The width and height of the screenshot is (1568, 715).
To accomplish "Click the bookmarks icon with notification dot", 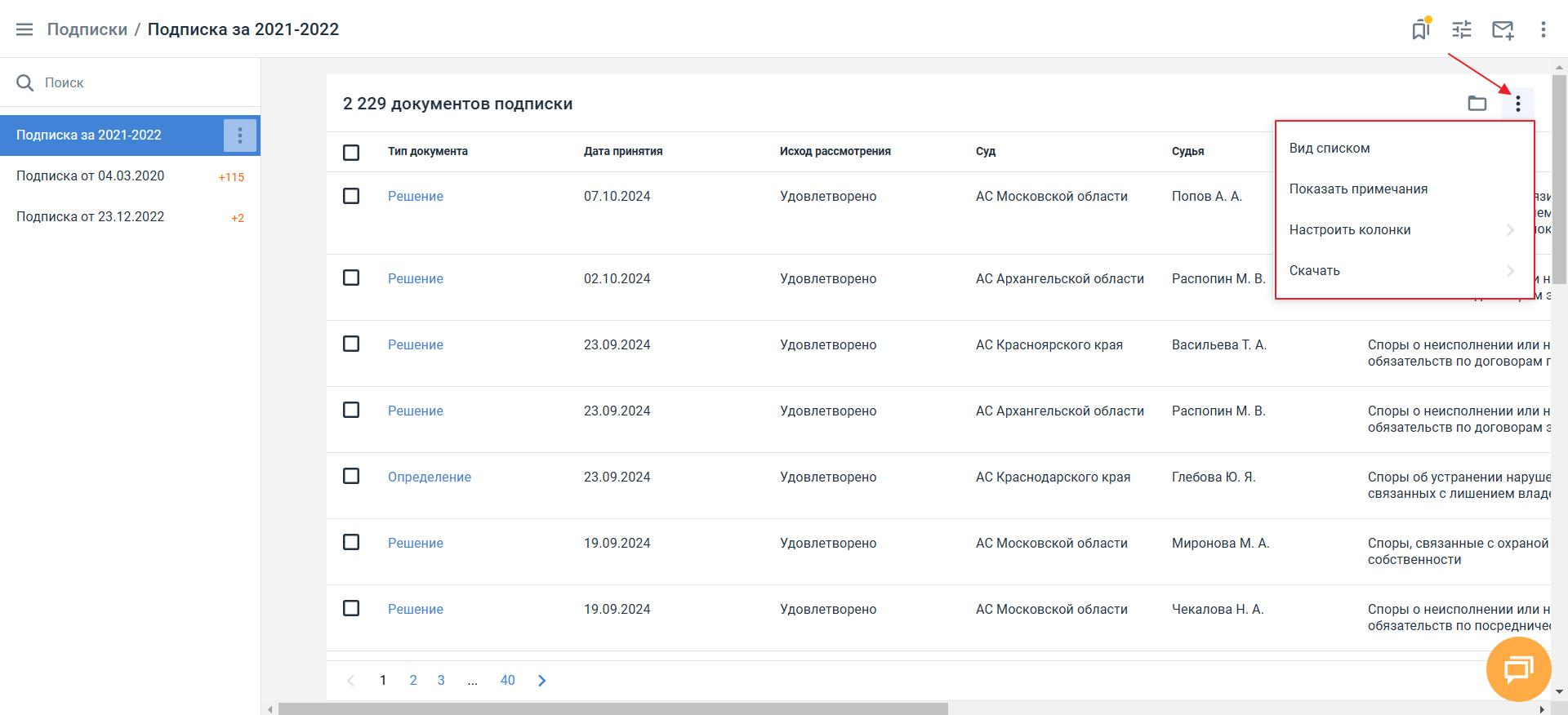I will [1421, 29].
